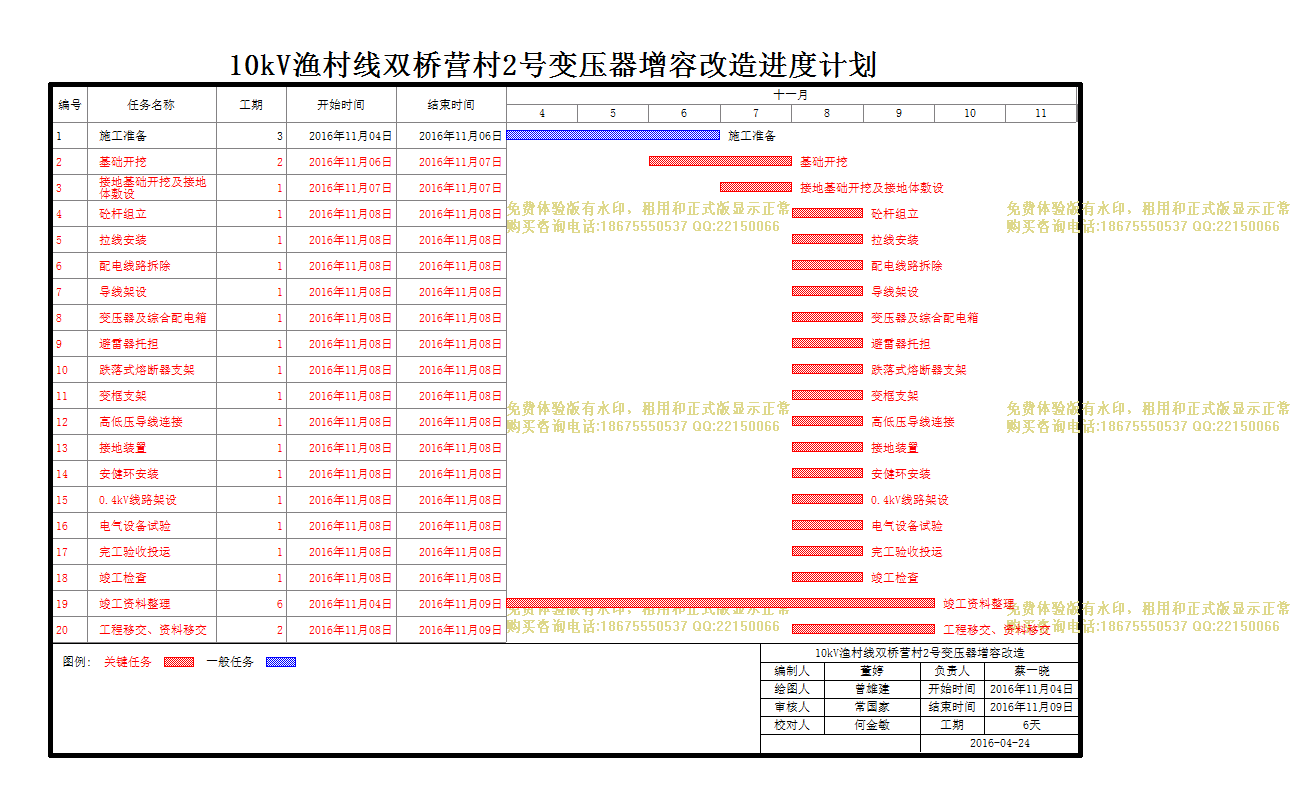Click 完工验收投运 in the task name column
Screen dimensions: 1290x804
135,552
